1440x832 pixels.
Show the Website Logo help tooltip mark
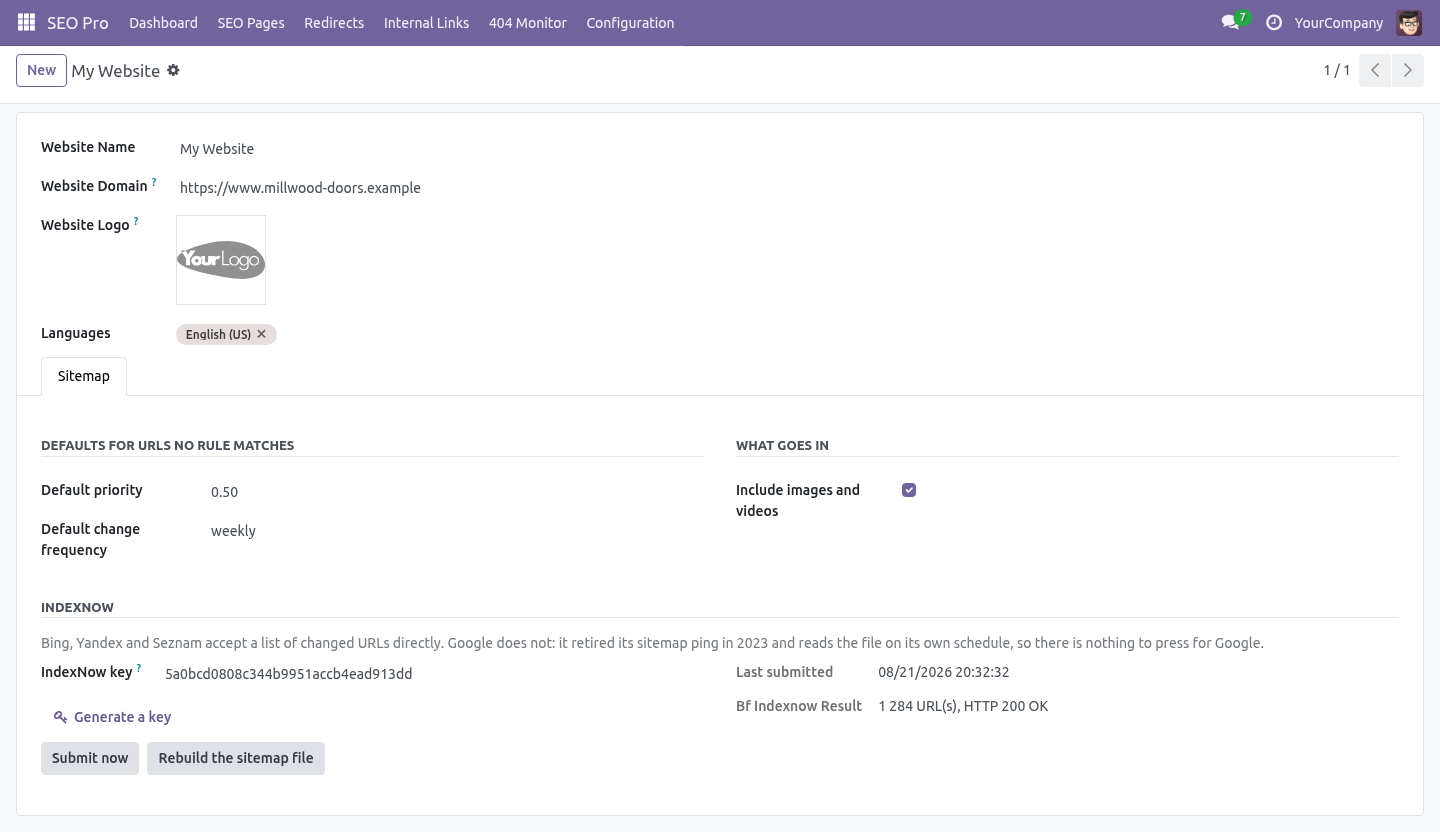[136, 221]
